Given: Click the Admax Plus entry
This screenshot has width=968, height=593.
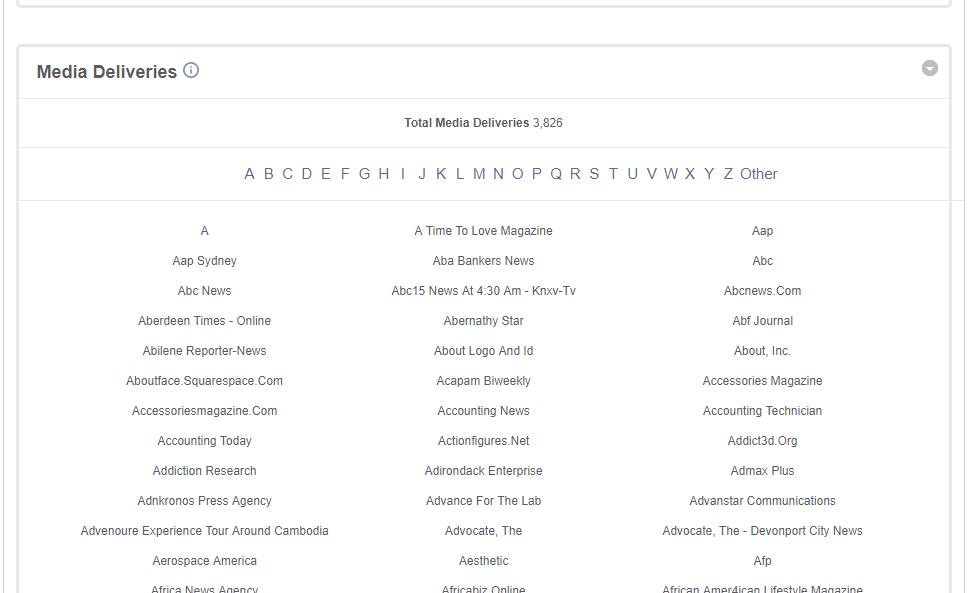Looking at the screenshot, I should 762,471.
